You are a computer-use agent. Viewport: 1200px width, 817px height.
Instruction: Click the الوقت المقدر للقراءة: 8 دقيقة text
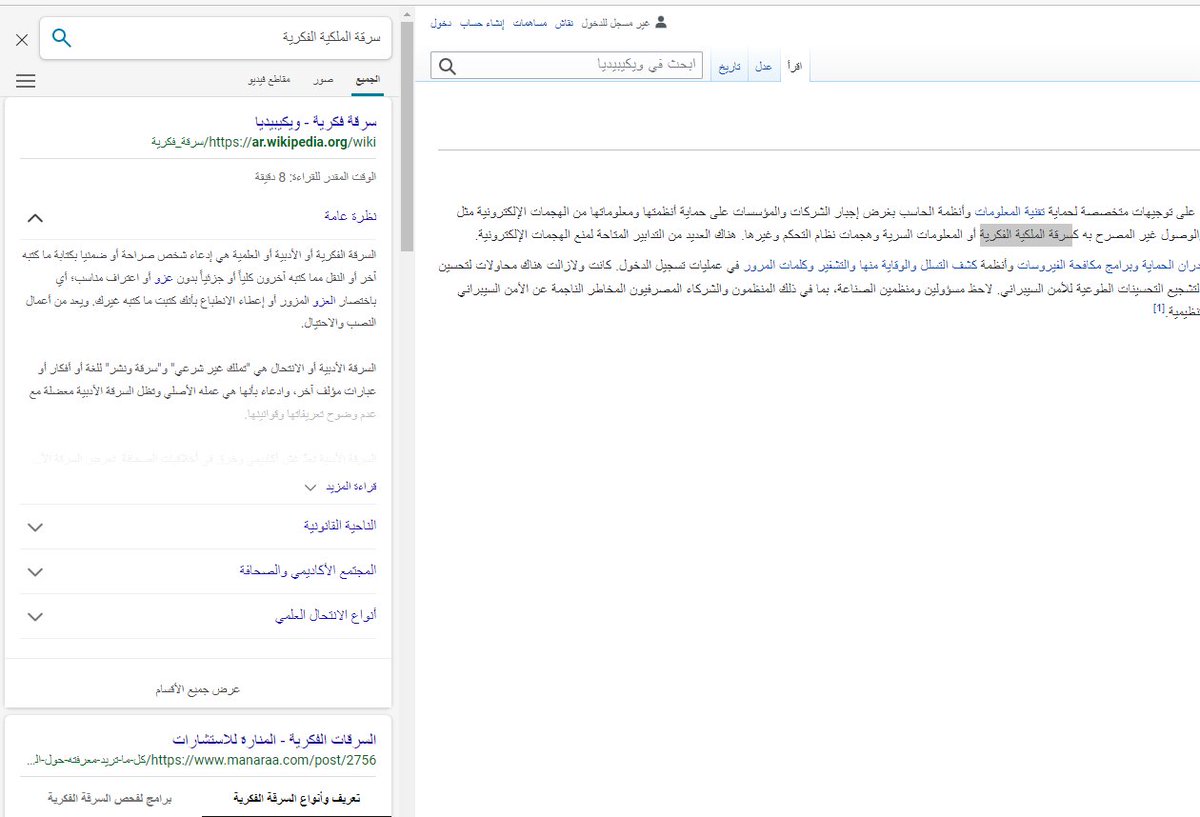(316, 177)
